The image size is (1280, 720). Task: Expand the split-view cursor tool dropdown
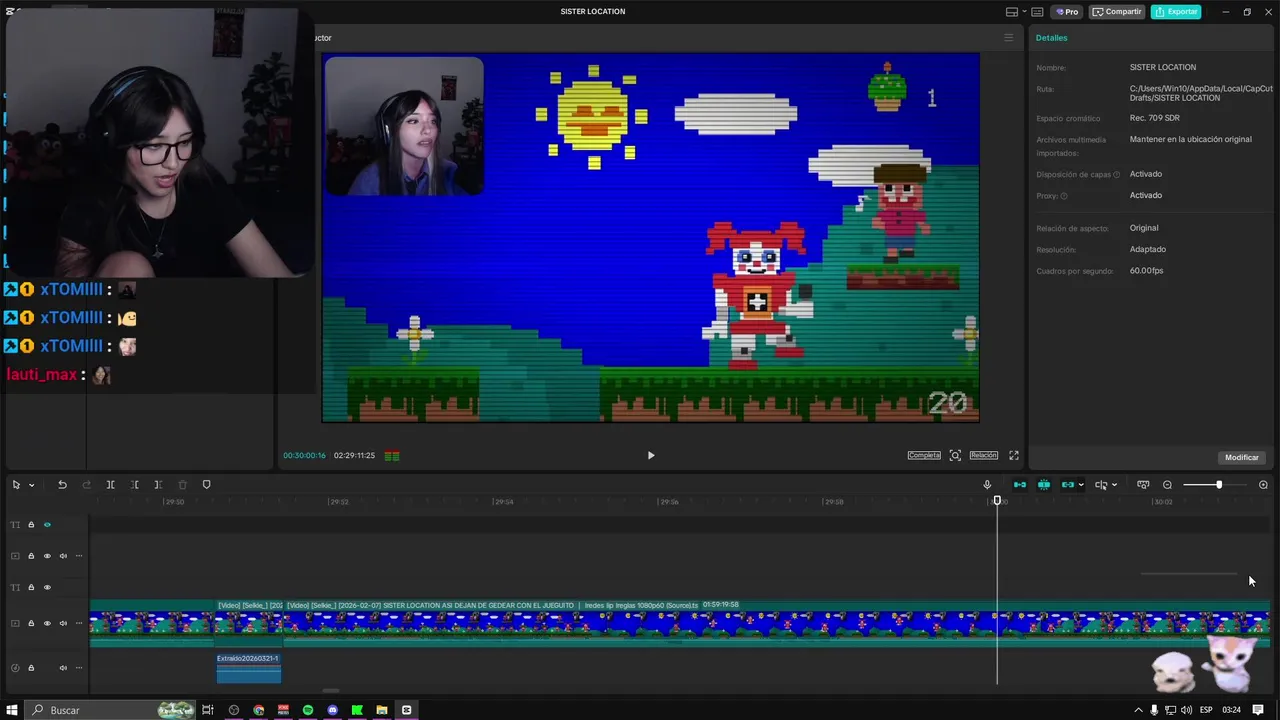pos(1114,485)
